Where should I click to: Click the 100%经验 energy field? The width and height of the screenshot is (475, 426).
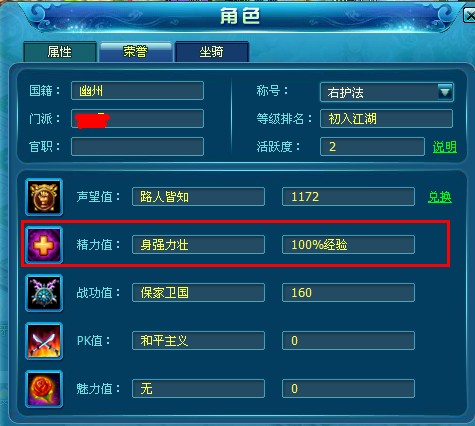tap(348, 245)
